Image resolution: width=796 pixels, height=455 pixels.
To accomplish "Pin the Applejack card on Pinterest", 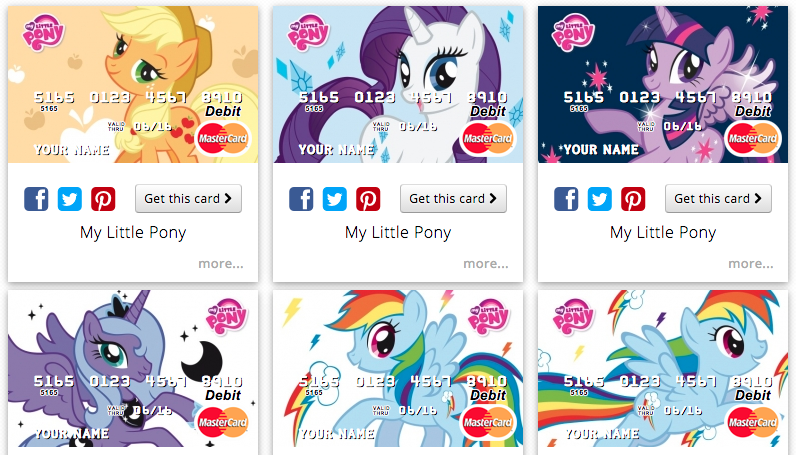I will click(x=103, y=199).
